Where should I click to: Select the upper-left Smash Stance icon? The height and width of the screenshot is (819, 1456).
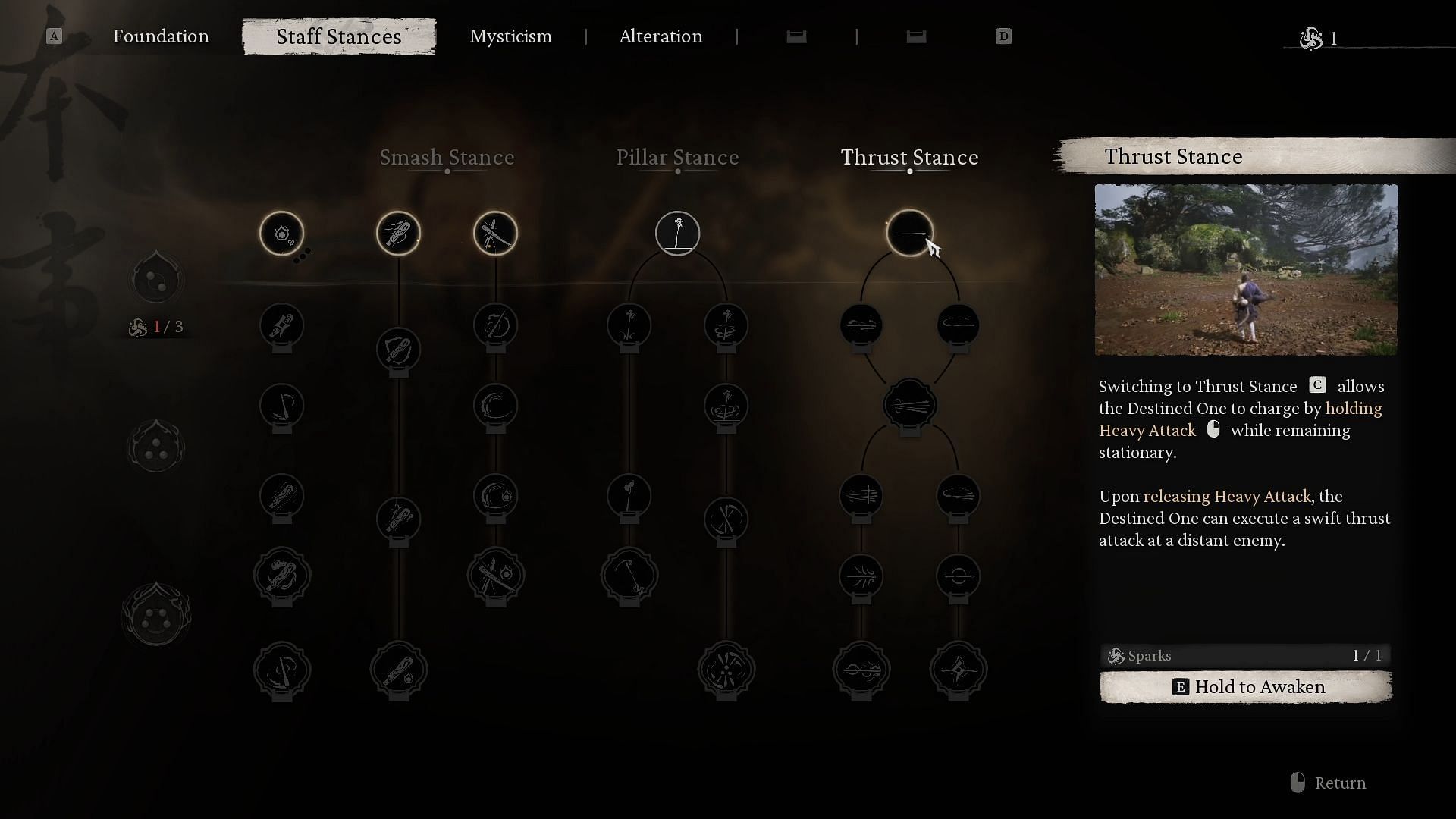(x=281, y=233)
